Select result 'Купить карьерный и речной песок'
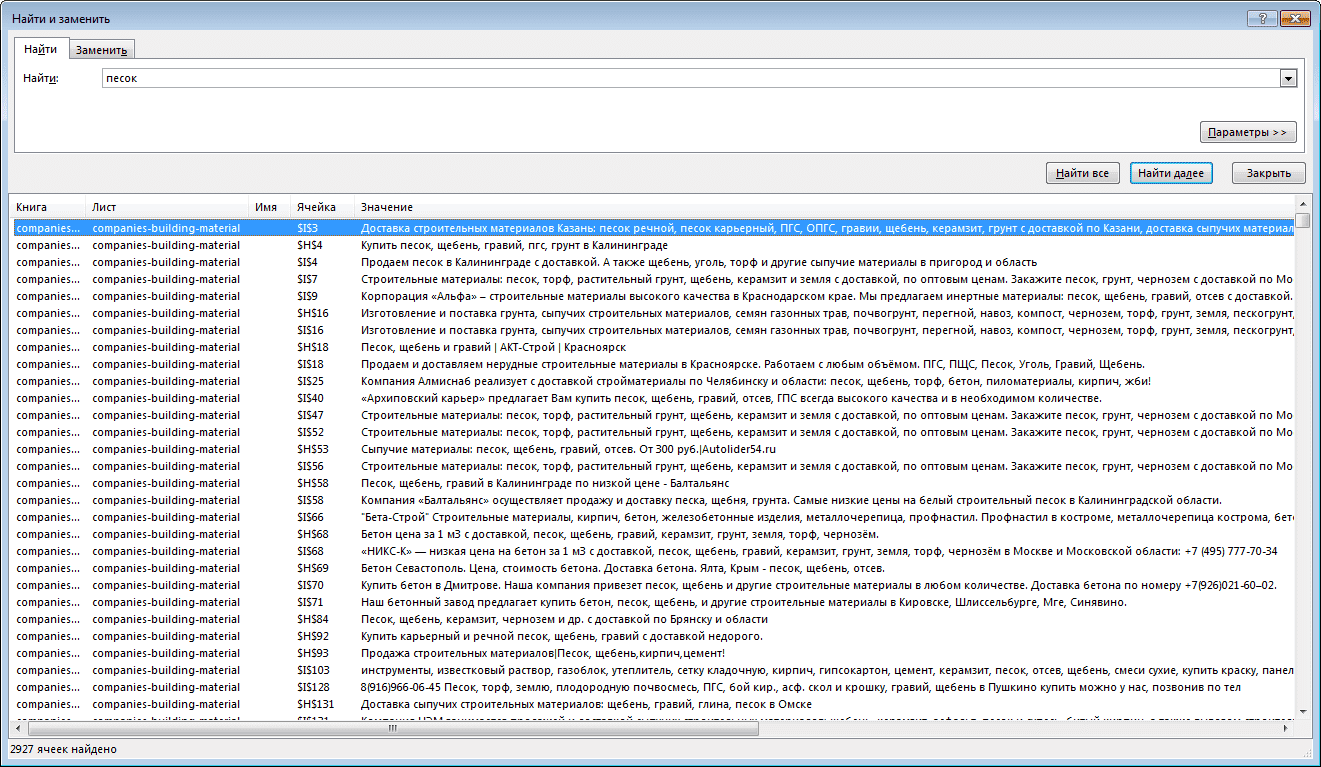Image resolution: width=1321 pixels, height=767 pixels. point(652,636)
